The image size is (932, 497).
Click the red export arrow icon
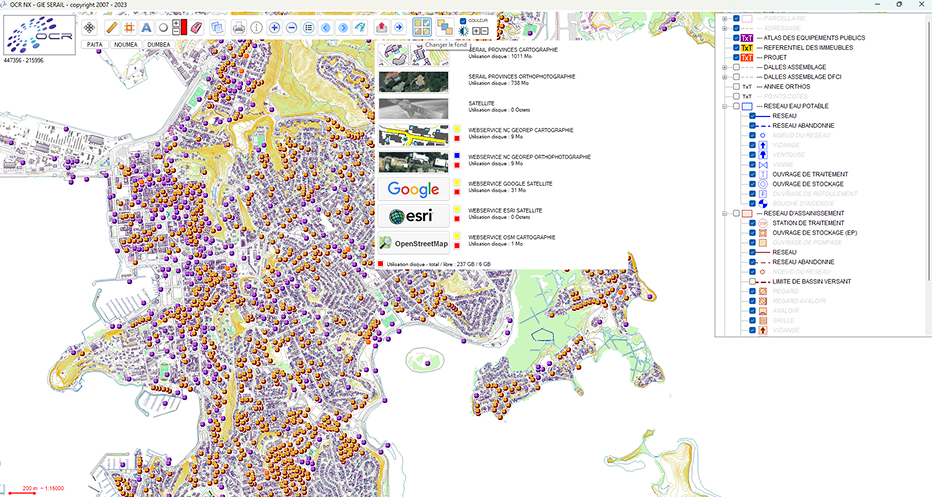pos(382,27)
